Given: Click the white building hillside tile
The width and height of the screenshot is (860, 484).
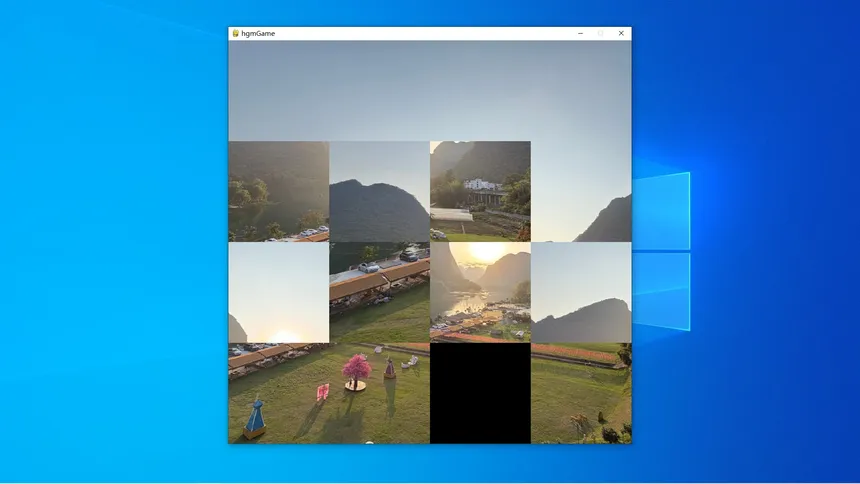Looking at the screenshot, I should 480,191.
